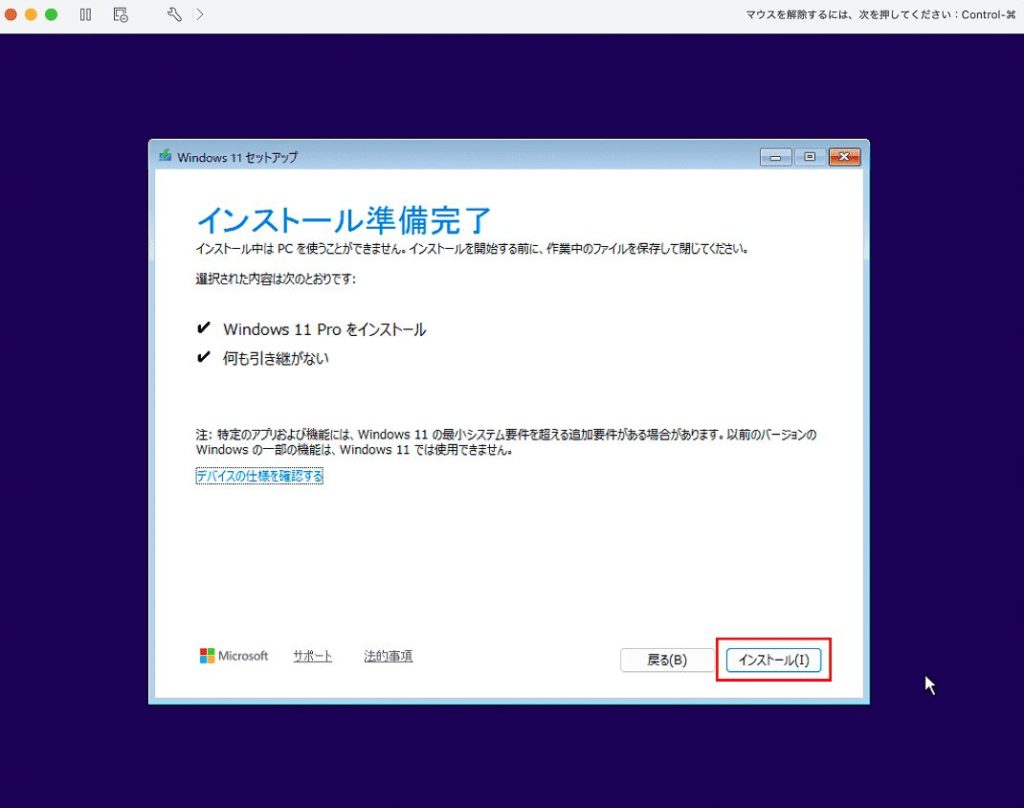Open the VM snapshot toolbar icon
1024x808 pixels.
tap(121, 14)
